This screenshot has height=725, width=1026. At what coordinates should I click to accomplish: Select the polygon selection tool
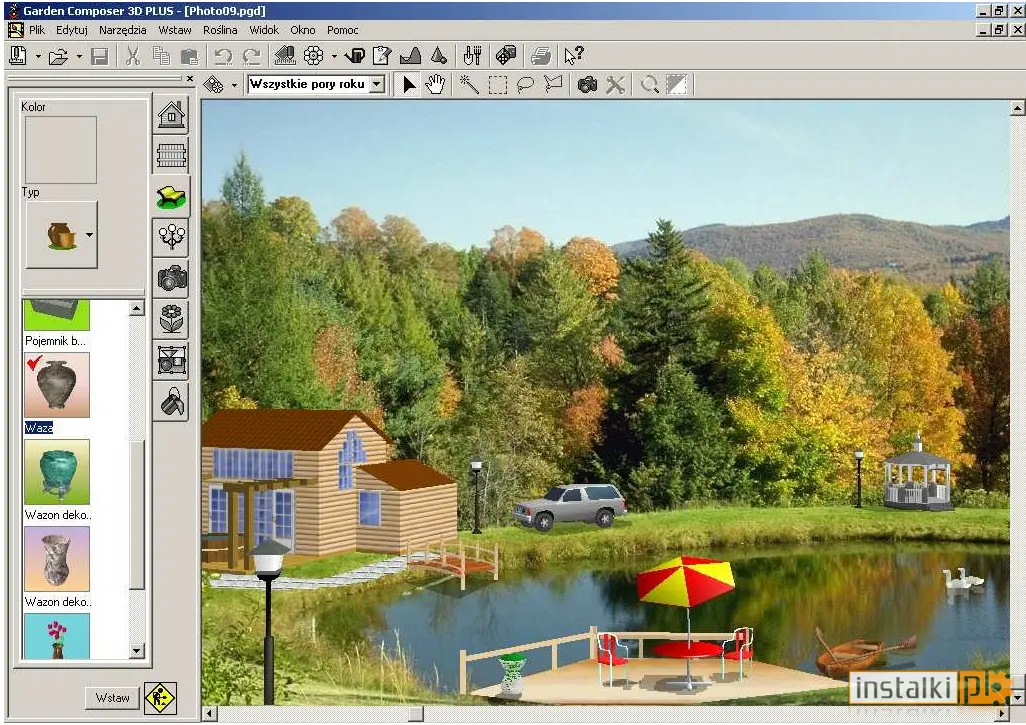pyautogui.click(x=553, y=84)
